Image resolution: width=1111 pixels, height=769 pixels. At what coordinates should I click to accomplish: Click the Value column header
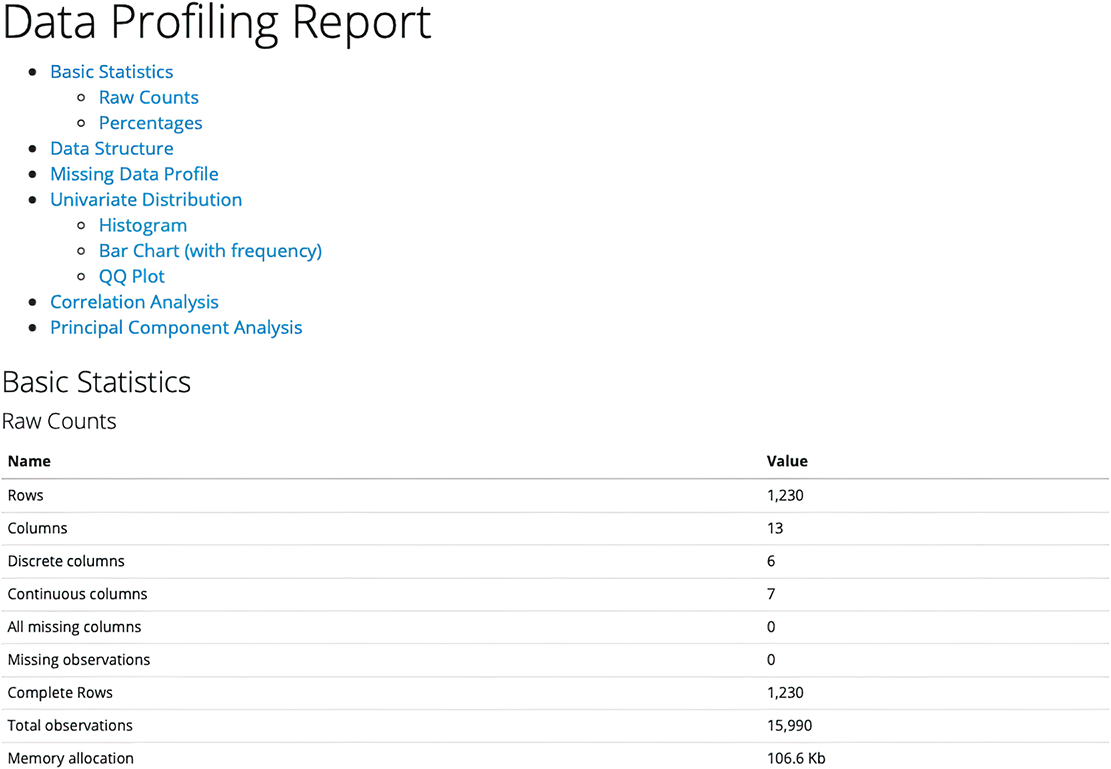tap(787, 461)
